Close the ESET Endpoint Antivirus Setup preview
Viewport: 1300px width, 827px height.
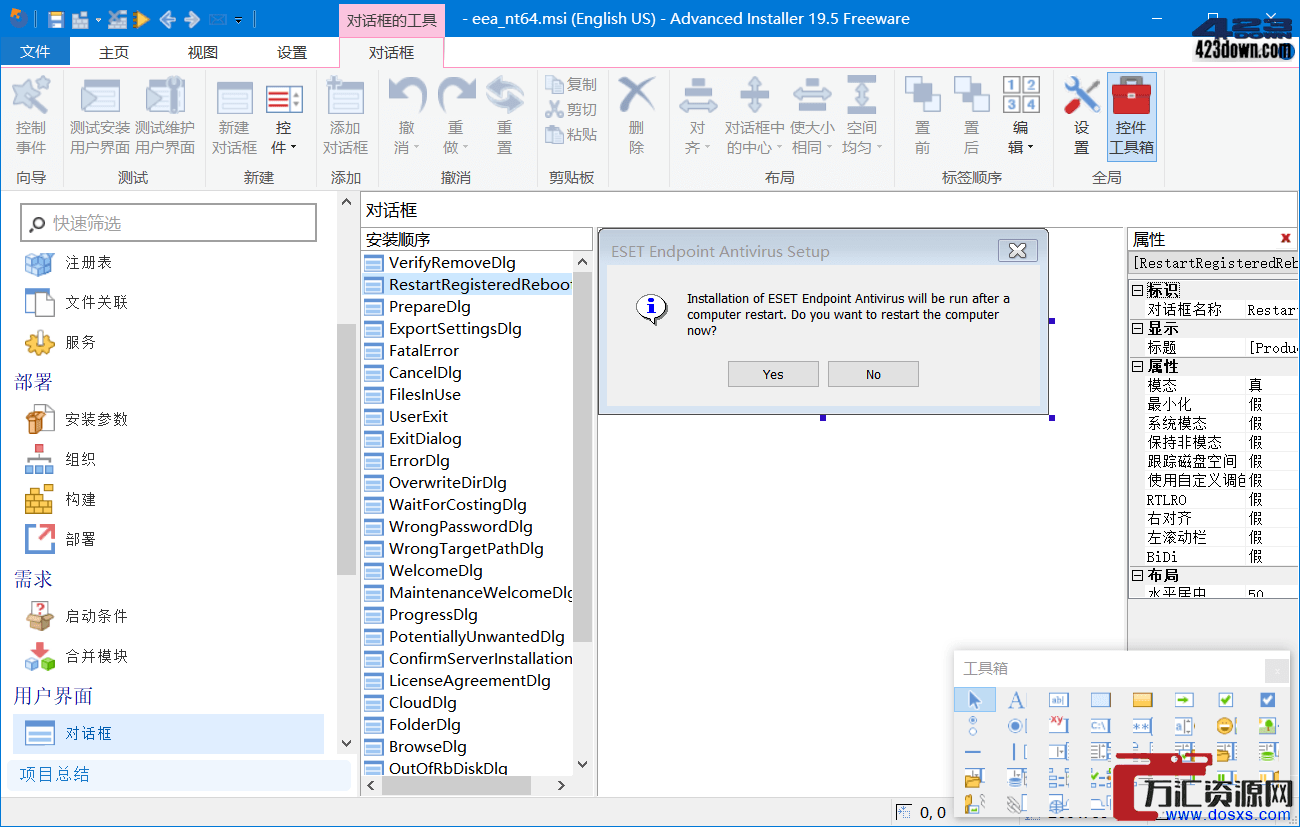[x=1017, y=251]
